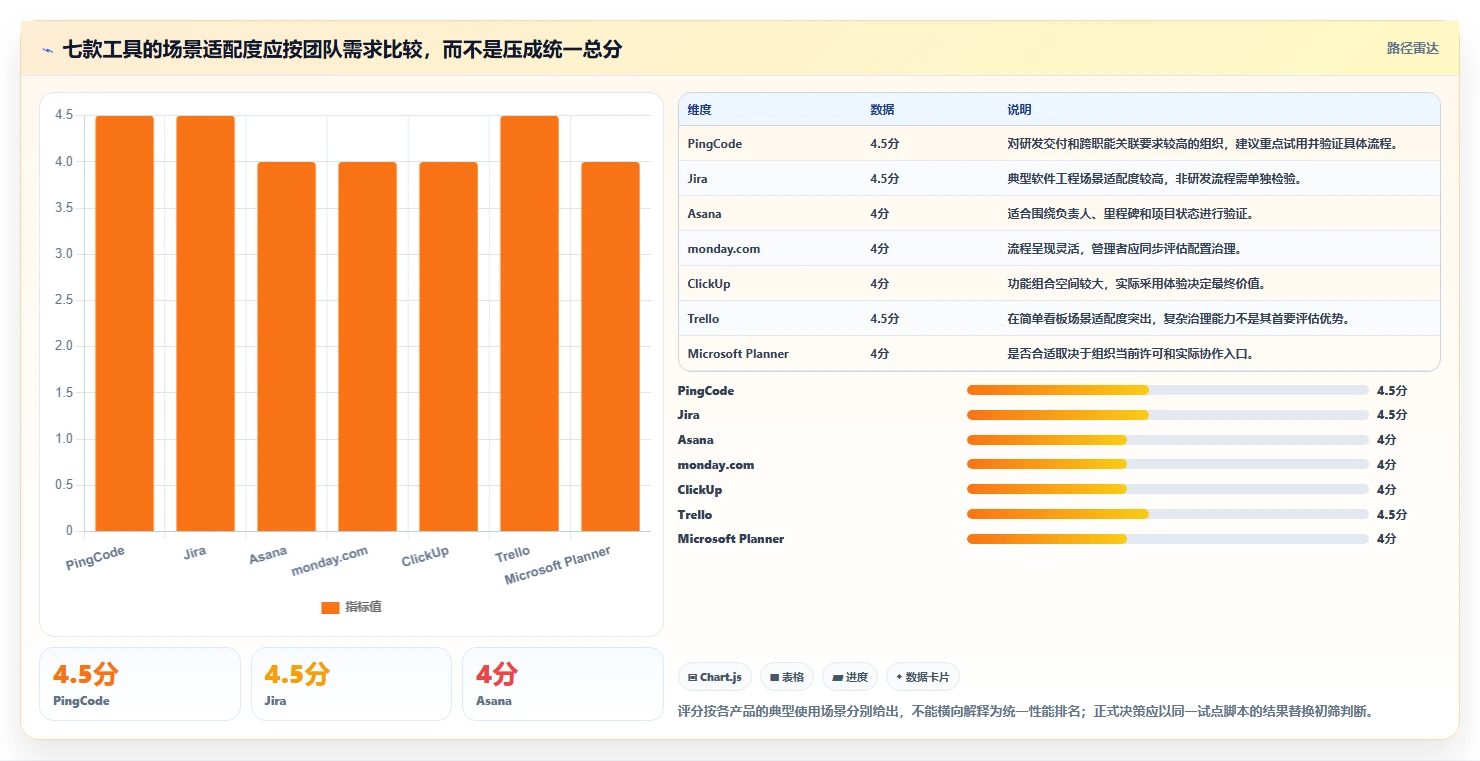This screenshot has width=1480, height=761.
Task: Click the Jira progress bar
Action: click(x=1167, y=414)
